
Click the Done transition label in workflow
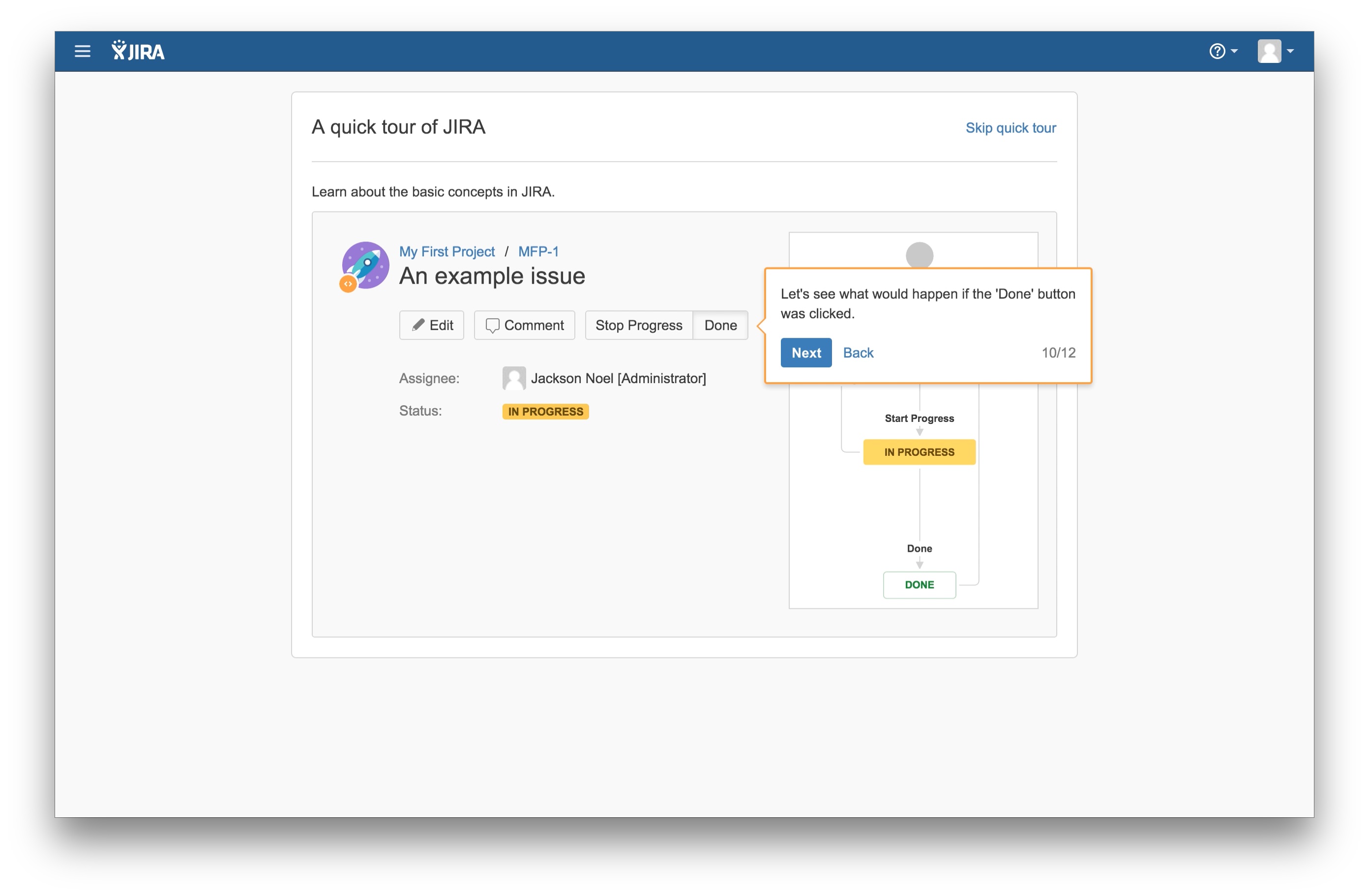pos(919,549)
